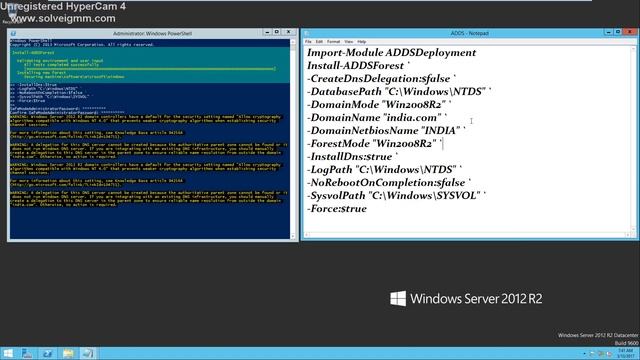Click the ADDS - Notepad title bar
The width and height of the screenshot is (640, 360).
(469, 33)
